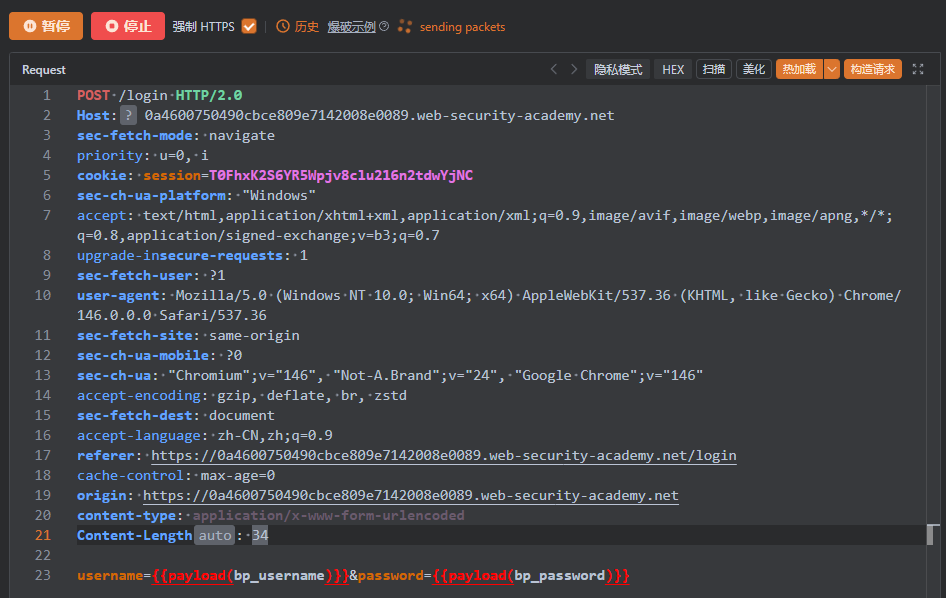Click the auto badge next to Content-Length
946x598 pixels.
point(214,535)
